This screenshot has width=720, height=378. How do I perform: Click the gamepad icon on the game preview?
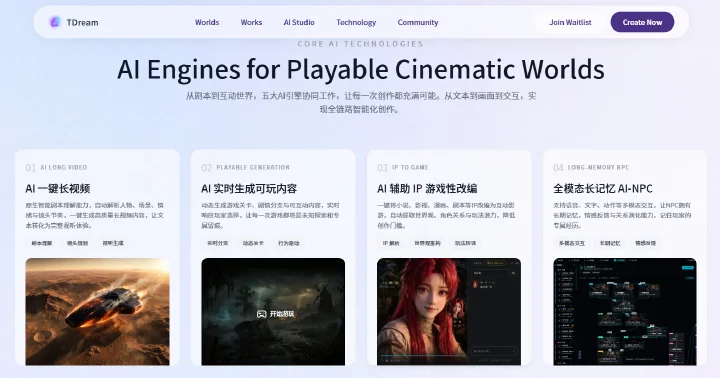[261, 314]
